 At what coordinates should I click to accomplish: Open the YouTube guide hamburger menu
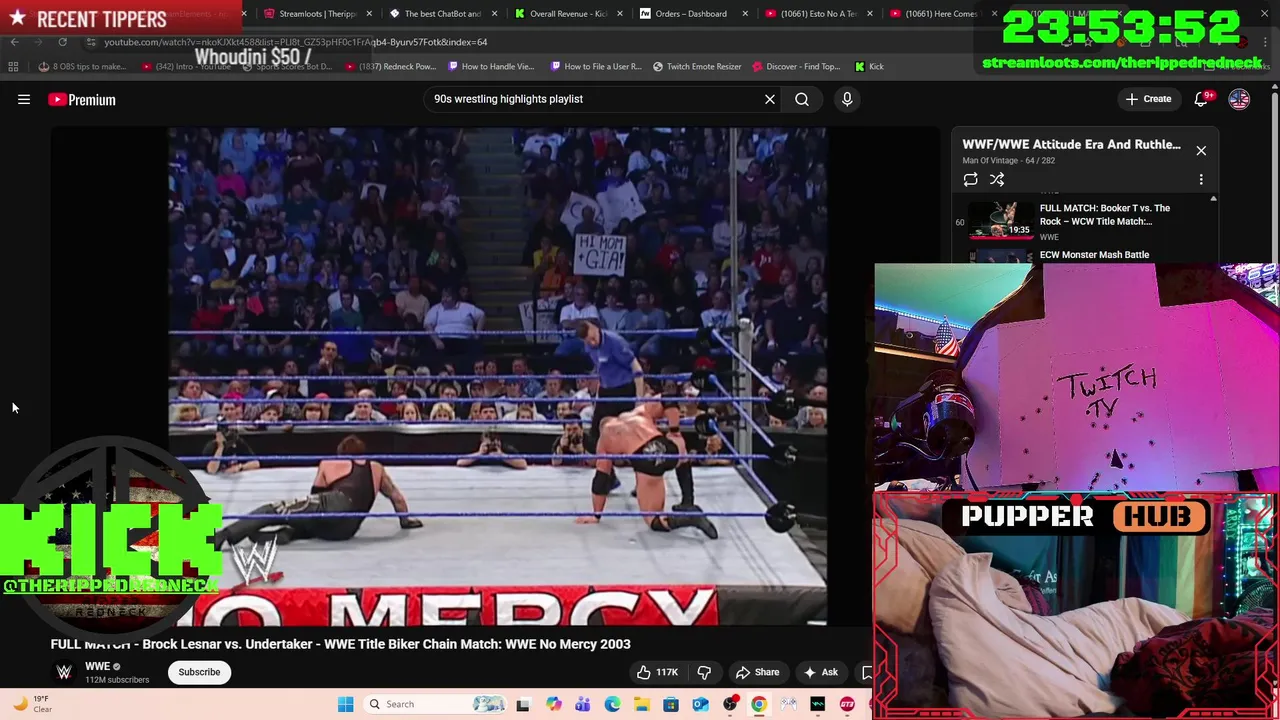click(24, 99)
